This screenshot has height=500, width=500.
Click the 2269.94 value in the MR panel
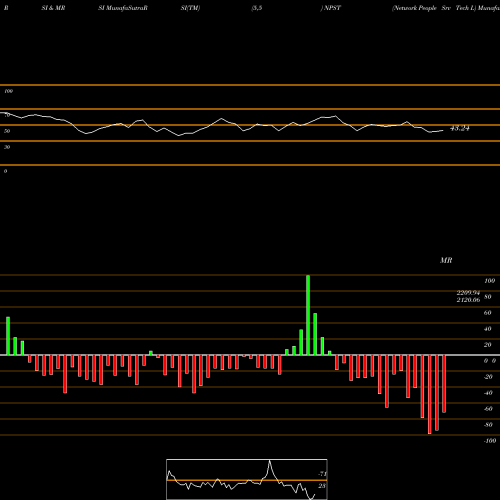tap(468, 293)
